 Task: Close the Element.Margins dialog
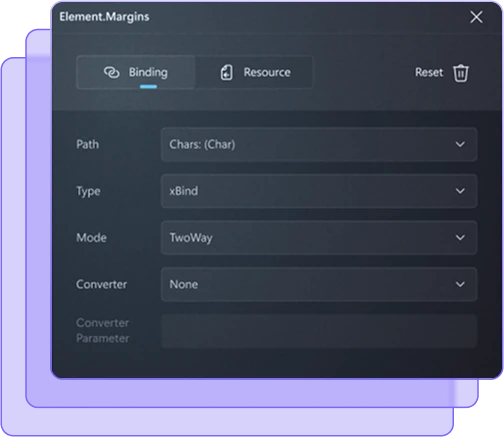point(476,17)
